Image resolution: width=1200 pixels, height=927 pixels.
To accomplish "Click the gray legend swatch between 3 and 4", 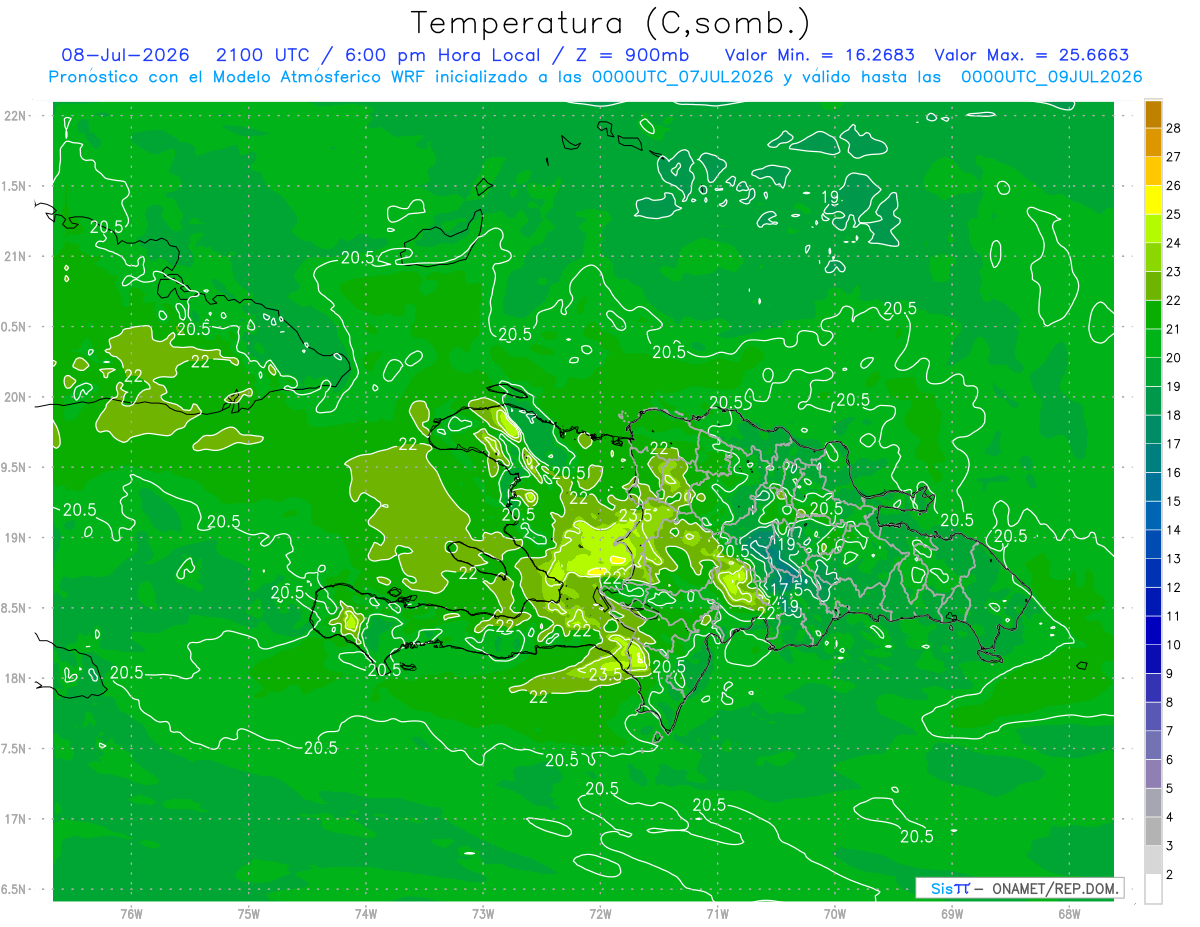I will 1153,832.
